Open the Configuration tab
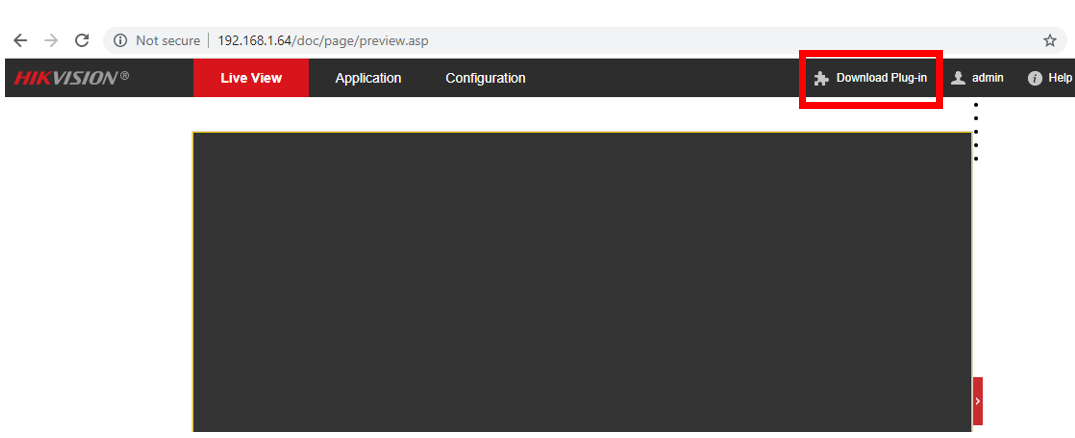 [485, 78]
